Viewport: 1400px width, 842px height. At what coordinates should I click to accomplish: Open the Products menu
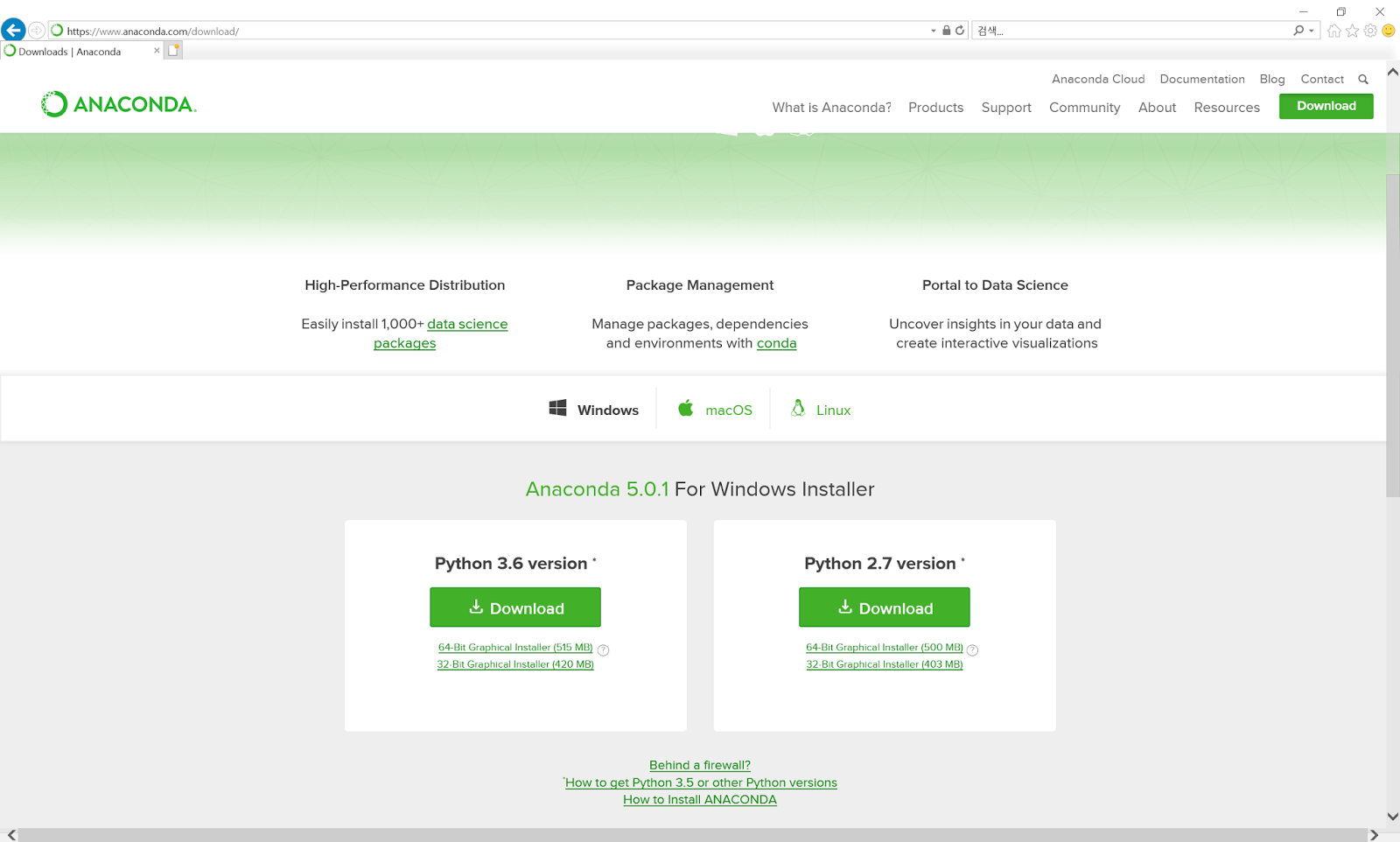pyautogui.click(x=935, y=108)
